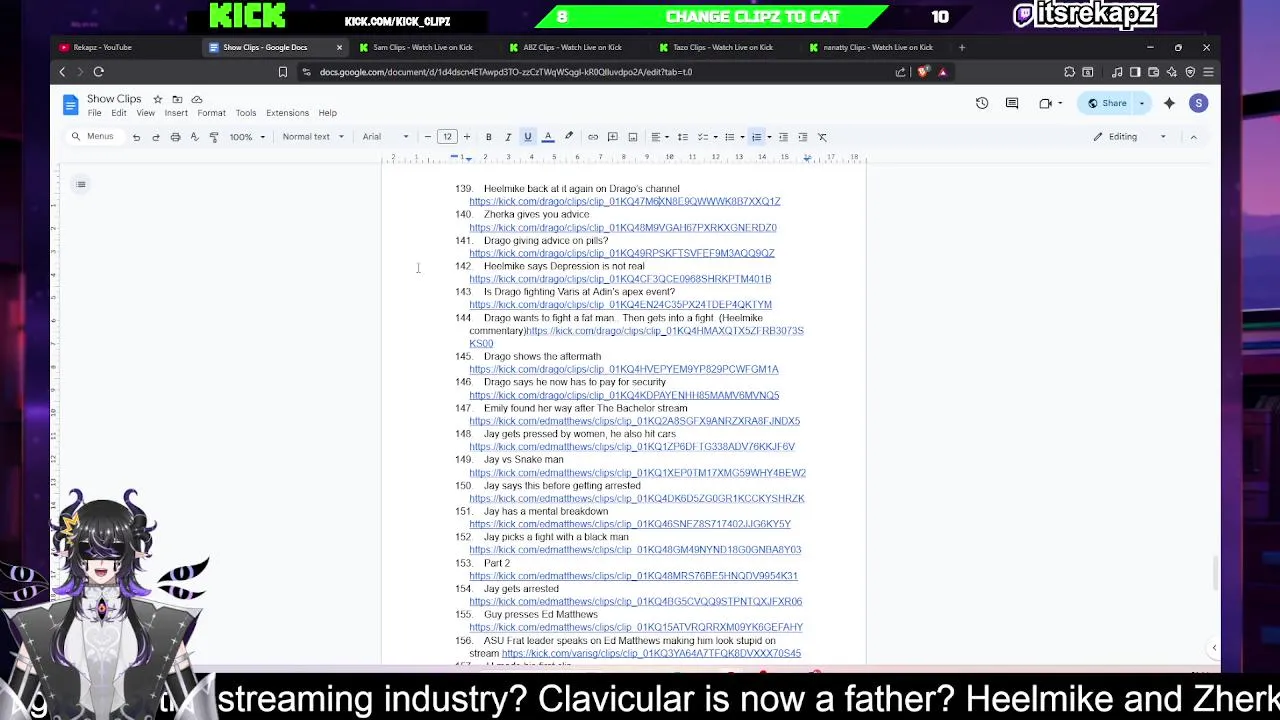Decrease font size with minus button
Viewport: 1280px width, 720px height.
(x=428, y=137)
